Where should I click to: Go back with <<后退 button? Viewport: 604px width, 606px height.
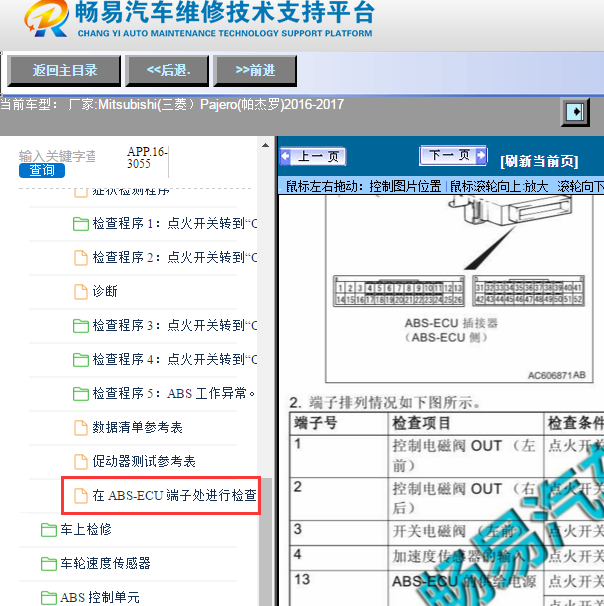[x=167, y=70]
